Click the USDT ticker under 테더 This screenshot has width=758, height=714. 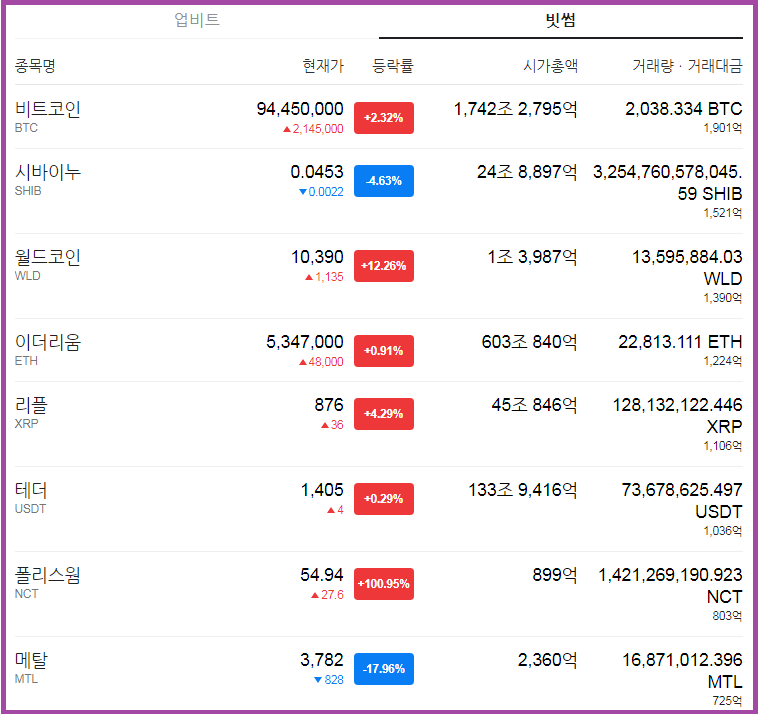pos(30,509)
